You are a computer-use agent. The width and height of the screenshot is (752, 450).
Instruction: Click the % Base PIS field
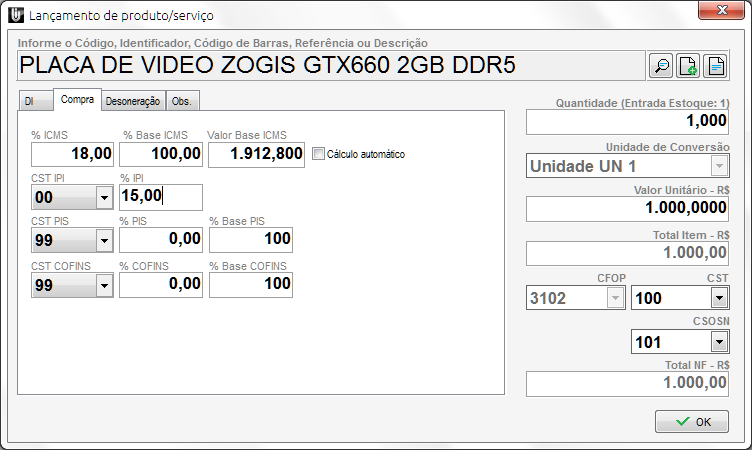[251, 240]
